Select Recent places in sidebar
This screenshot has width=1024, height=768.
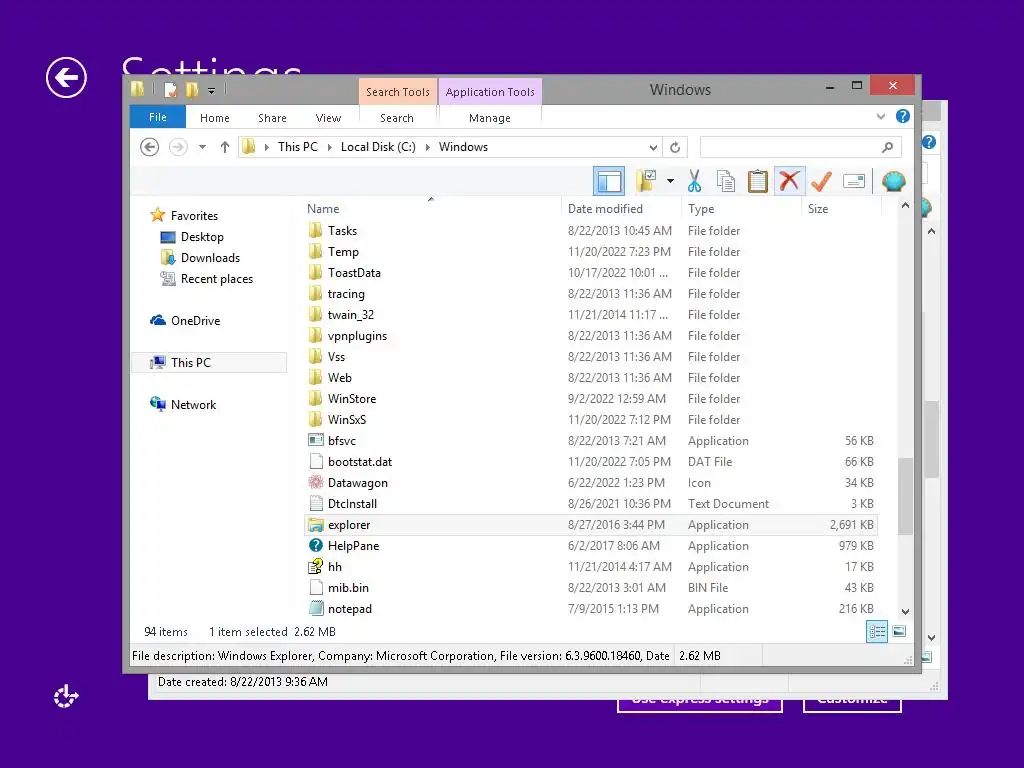pyautogui.click(x=216, y=279)
